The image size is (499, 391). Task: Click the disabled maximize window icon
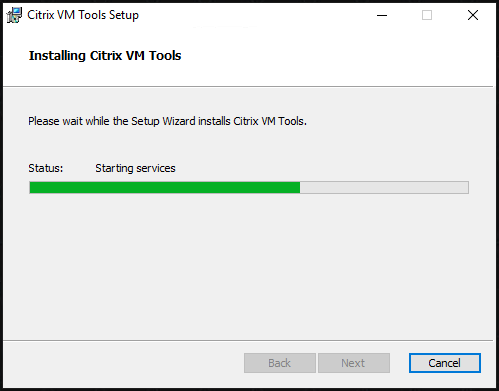pos(427,15)
